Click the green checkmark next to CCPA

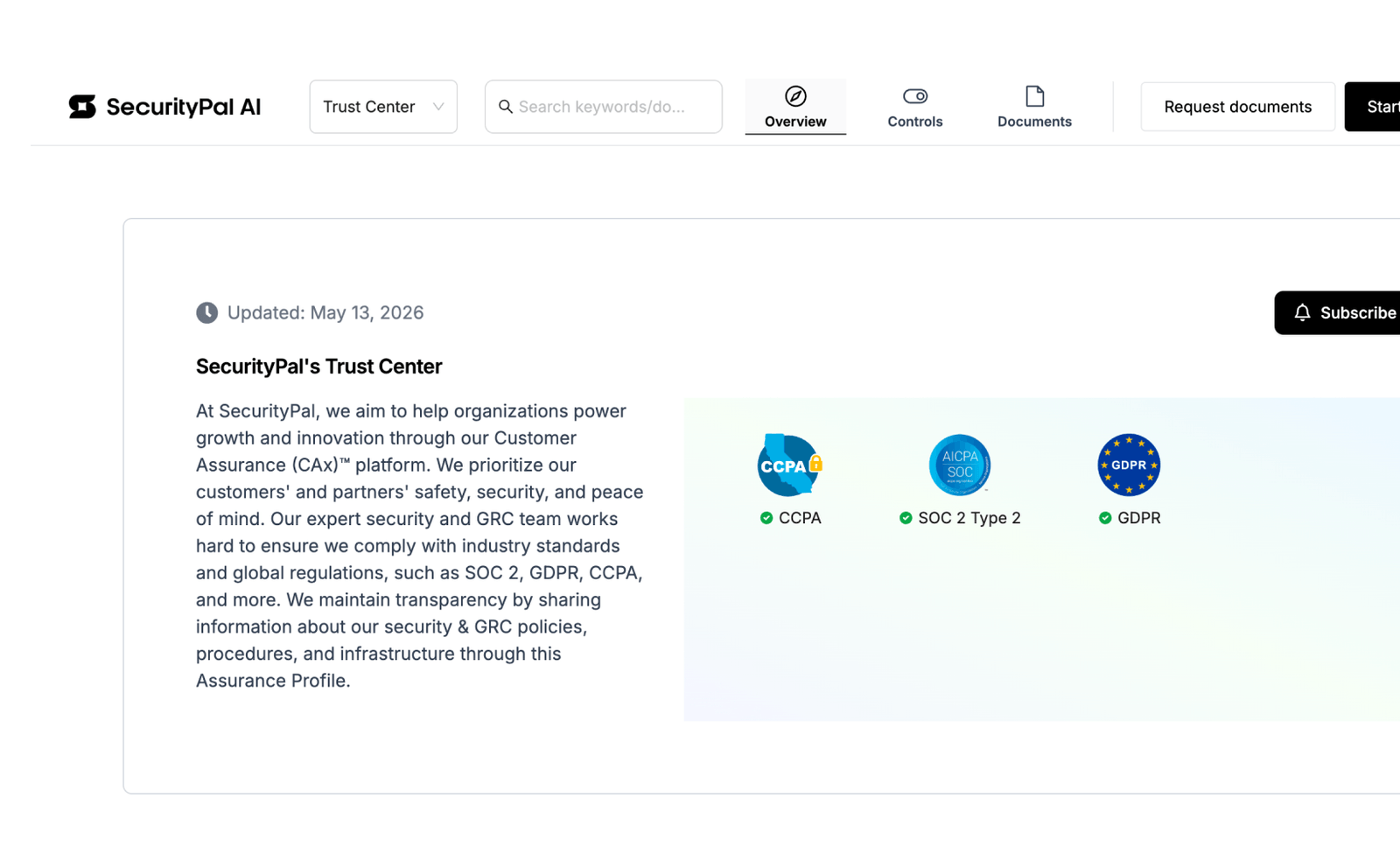pos(766,518)
